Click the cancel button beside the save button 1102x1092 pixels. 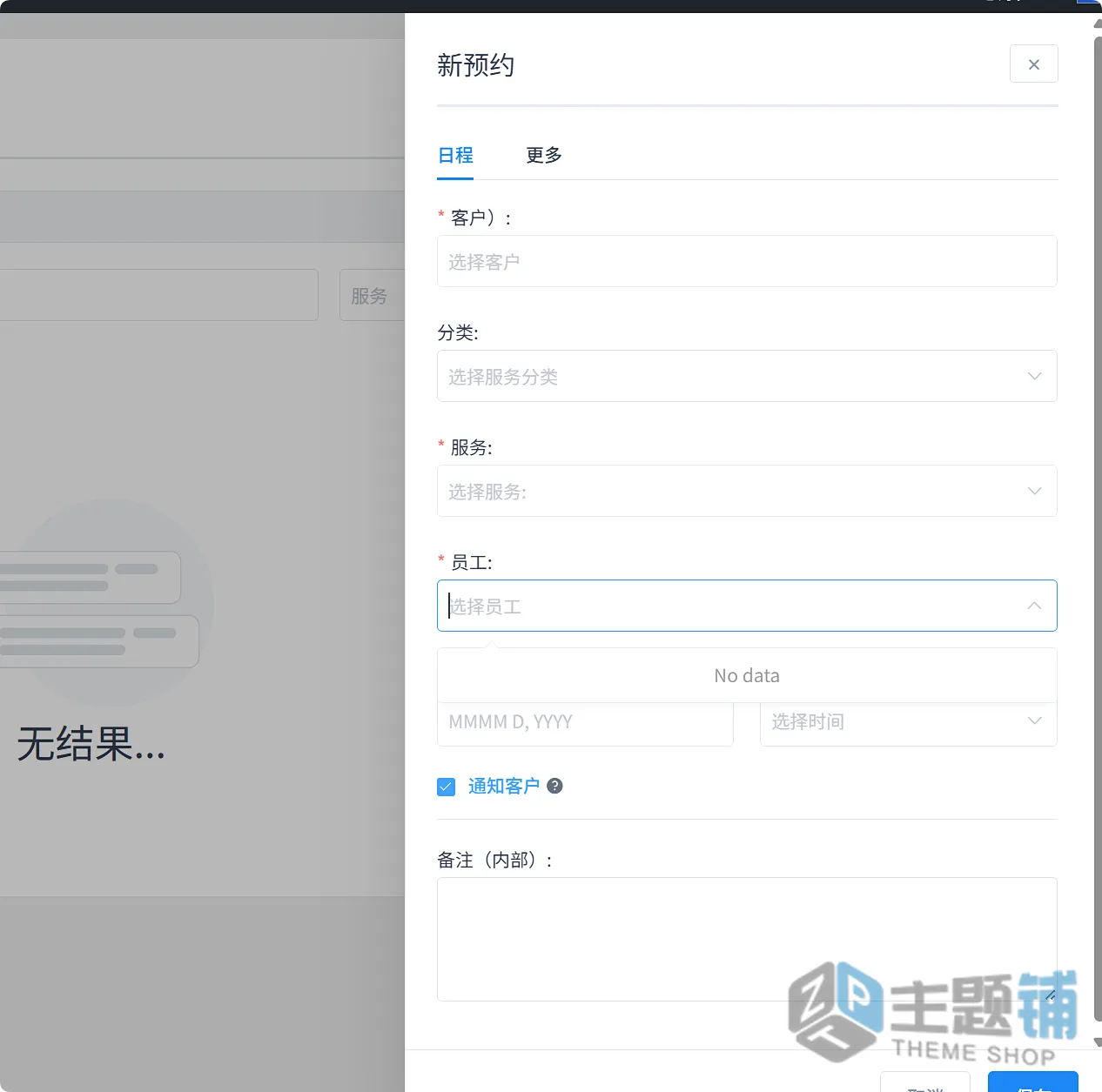click(x=925, y=1082)
